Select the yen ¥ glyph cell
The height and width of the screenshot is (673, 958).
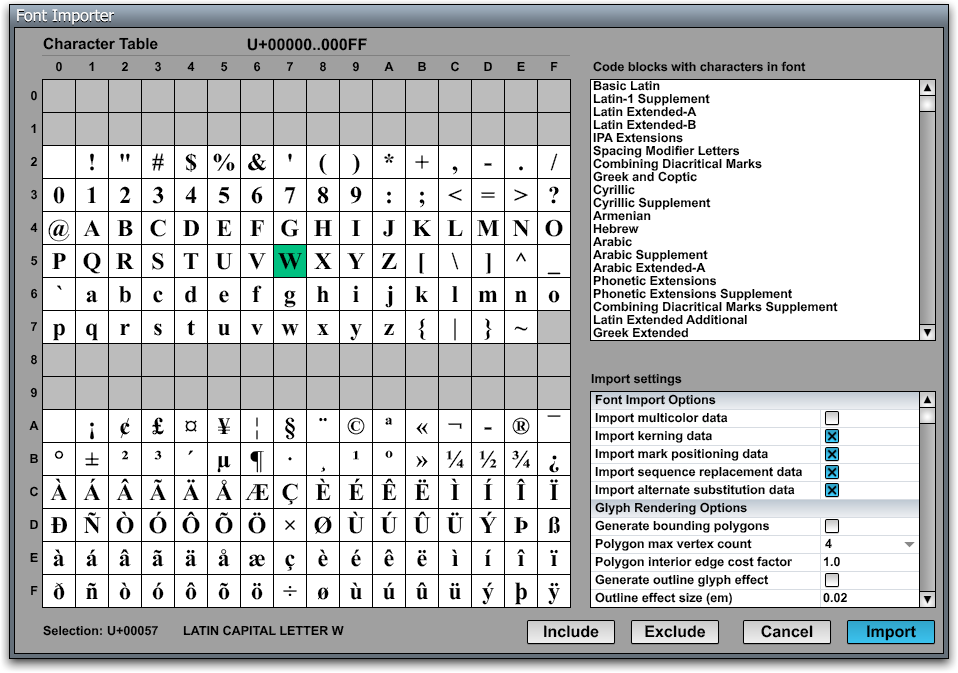tap(224, 426)
